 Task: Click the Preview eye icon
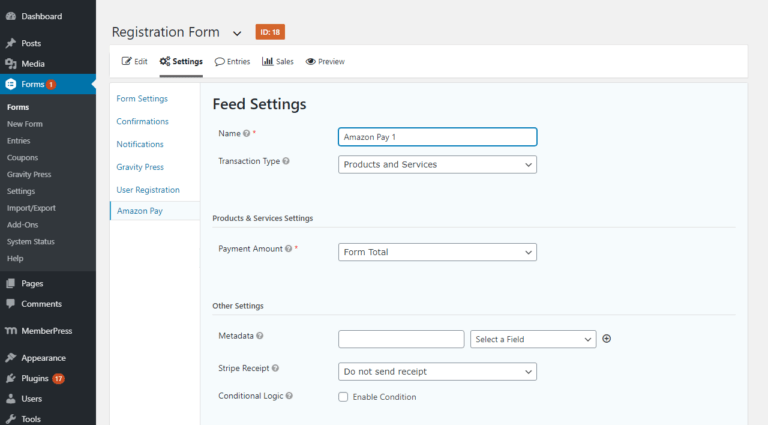click(311, 62)
